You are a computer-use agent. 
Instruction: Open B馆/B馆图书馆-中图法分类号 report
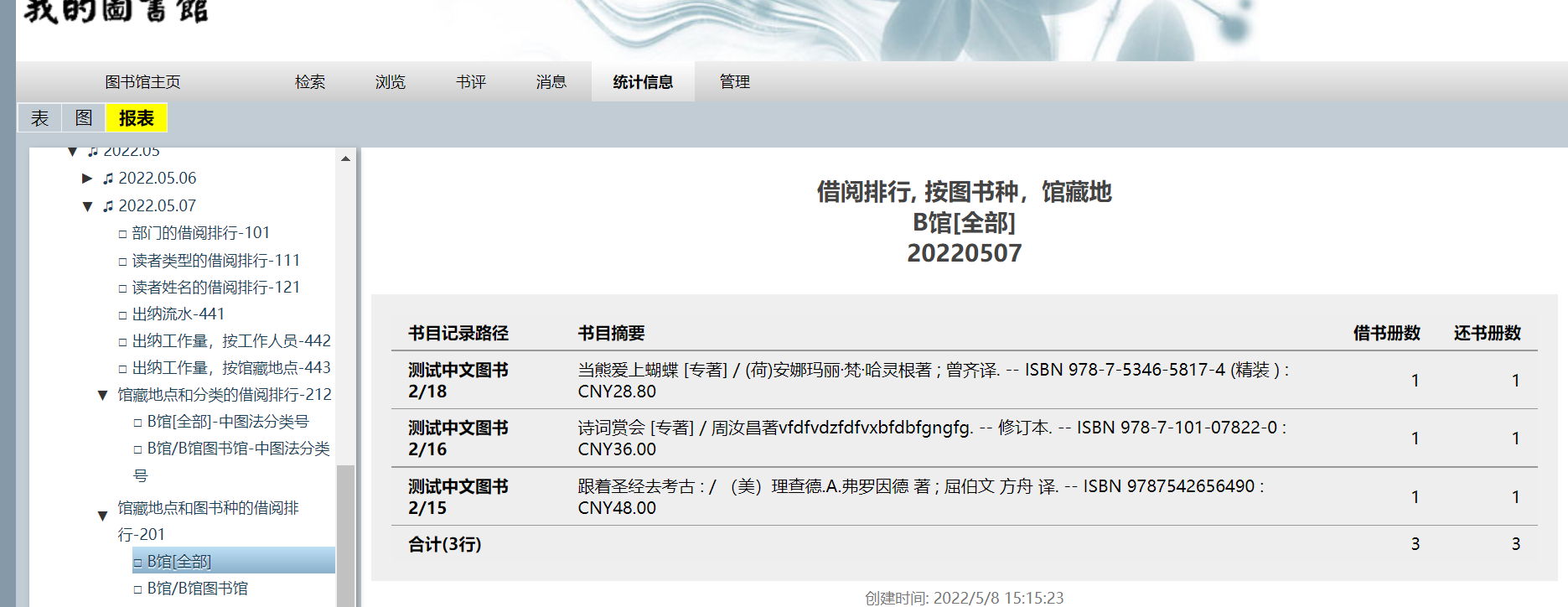231,462
